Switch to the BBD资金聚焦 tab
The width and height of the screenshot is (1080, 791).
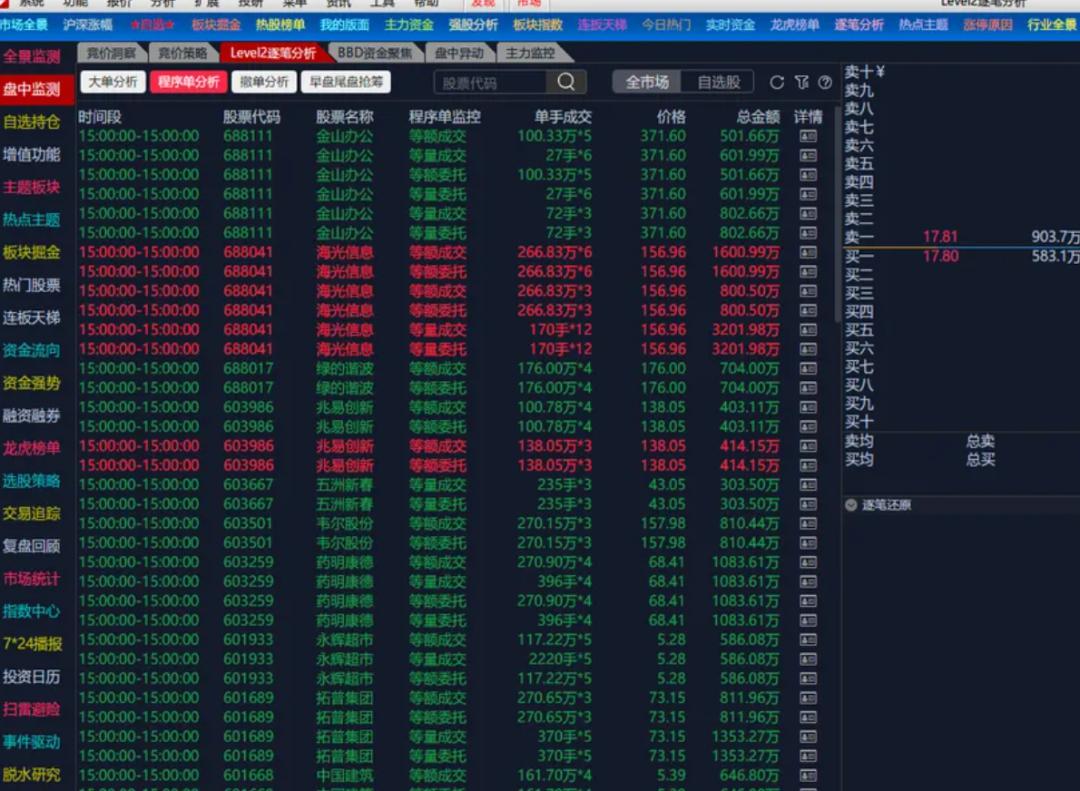(x=374, y=53)
